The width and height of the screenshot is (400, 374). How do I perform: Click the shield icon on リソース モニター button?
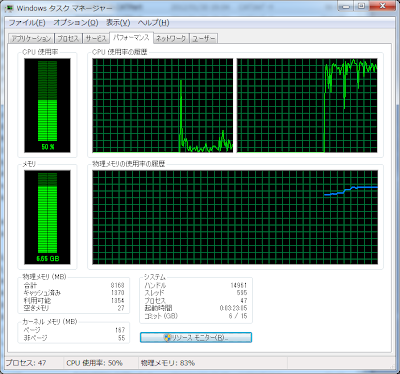click(x=167, y=337)
